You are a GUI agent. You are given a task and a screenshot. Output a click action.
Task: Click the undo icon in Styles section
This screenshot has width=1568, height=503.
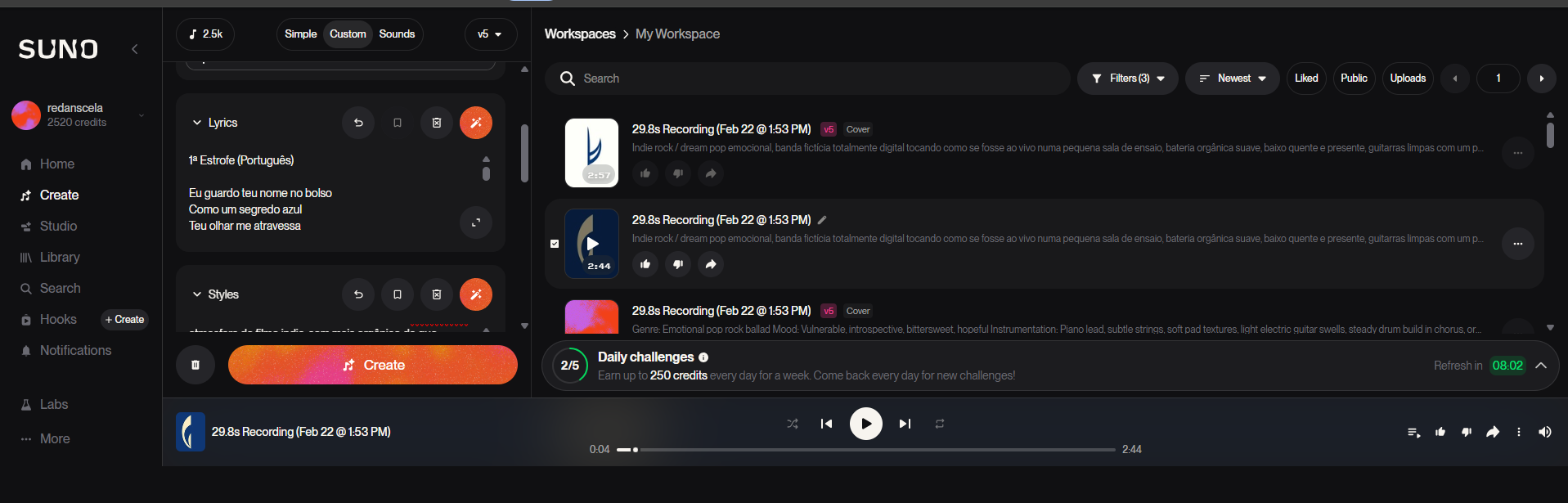358,294
